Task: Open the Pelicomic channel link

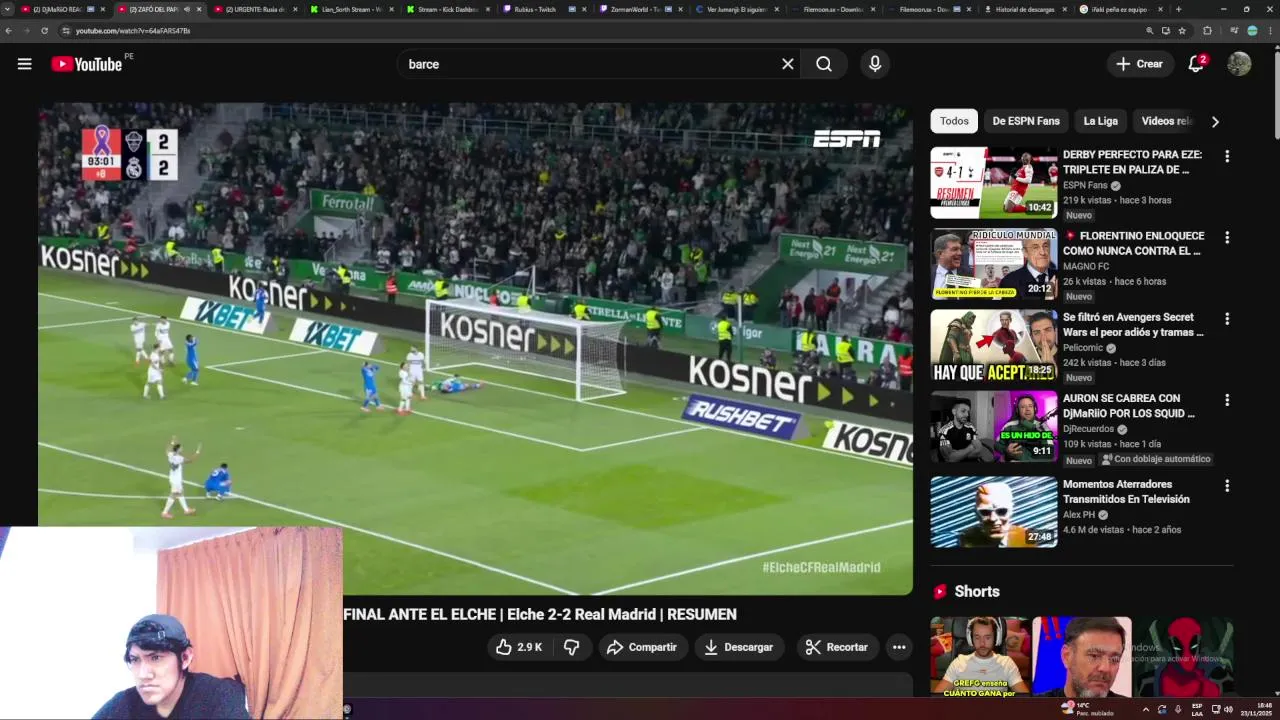Action: 1083,348
